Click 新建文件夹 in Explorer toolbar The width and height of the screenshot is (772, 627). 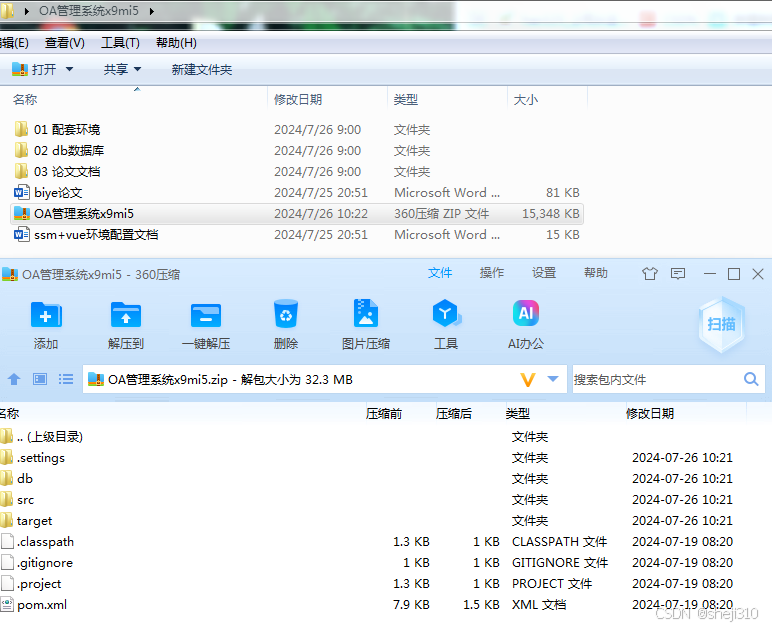[201, 69]
